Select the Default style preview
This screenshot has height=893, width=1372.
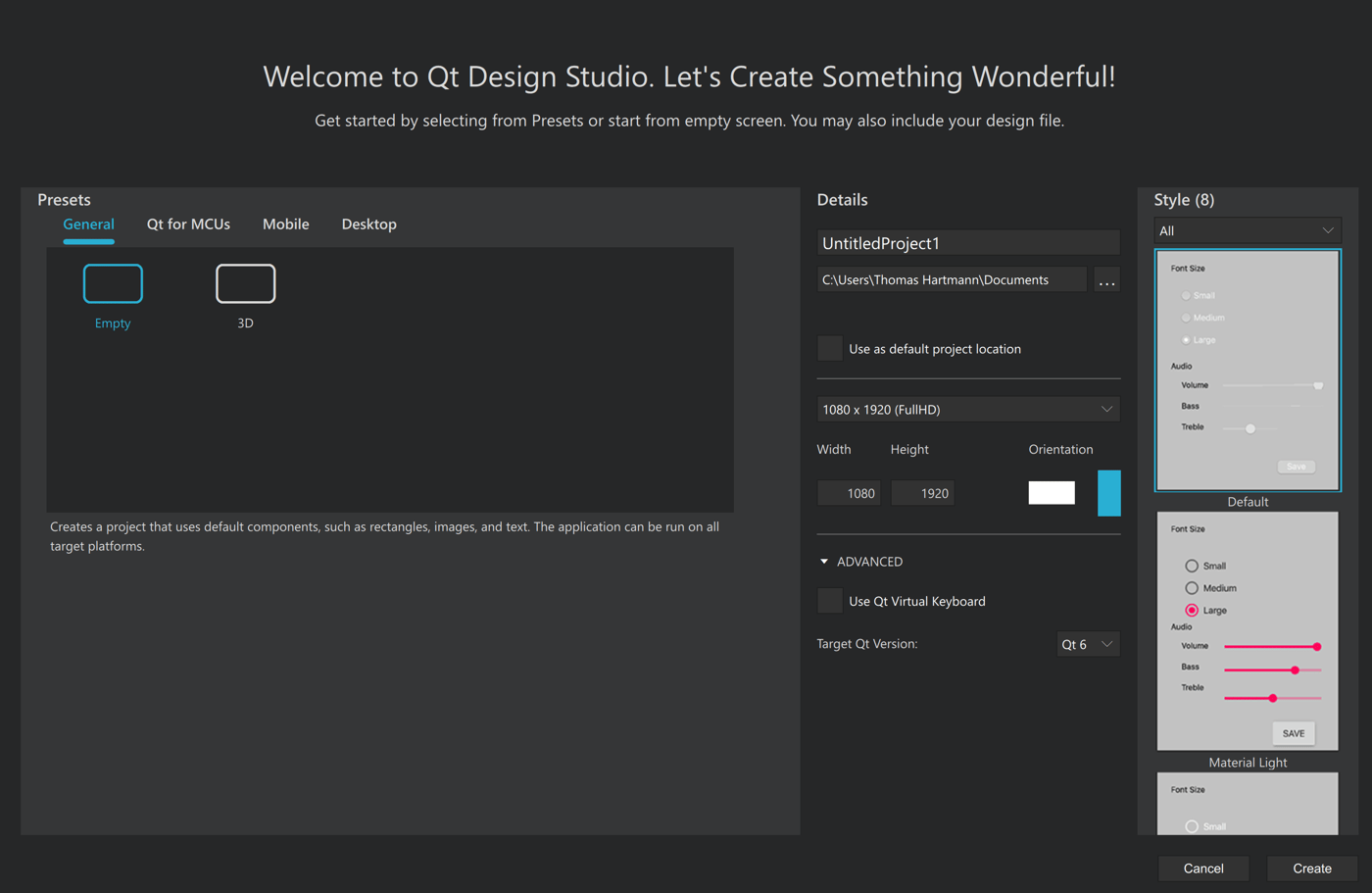(1247, 371)
